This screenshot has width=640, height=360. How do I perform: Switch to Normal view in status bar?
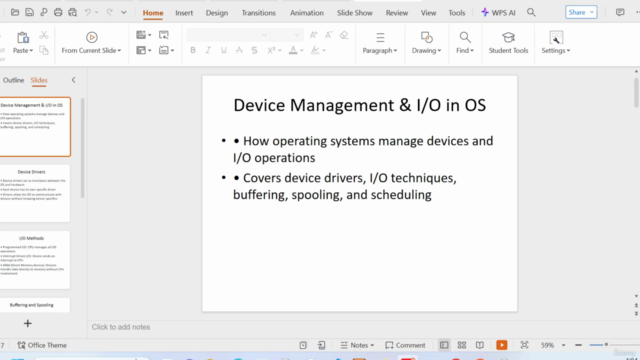coord(444,345)
